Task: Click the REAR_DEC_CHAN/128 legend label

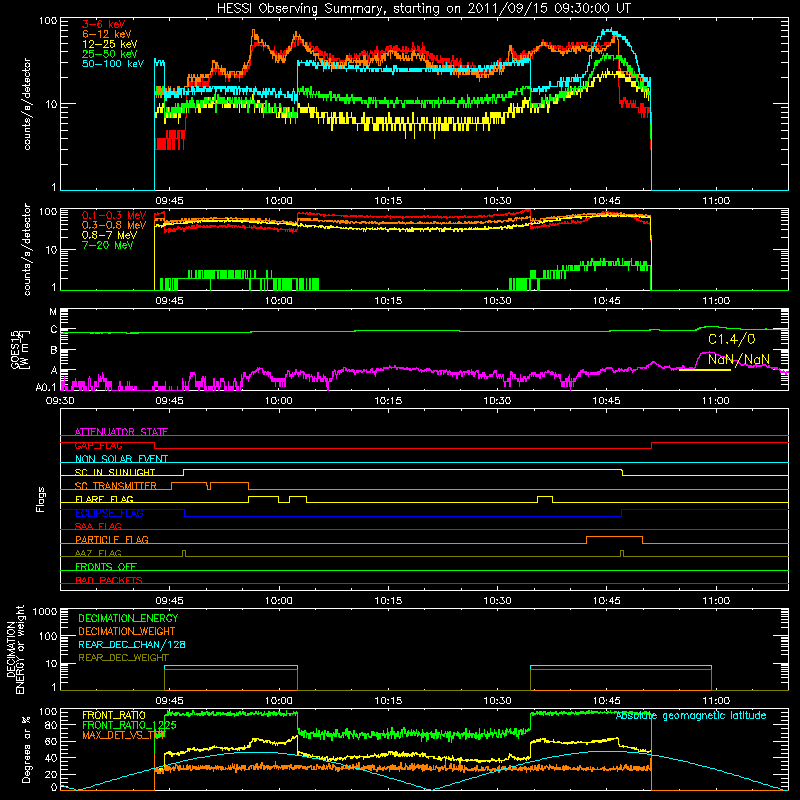Action: tap(132, 644)
